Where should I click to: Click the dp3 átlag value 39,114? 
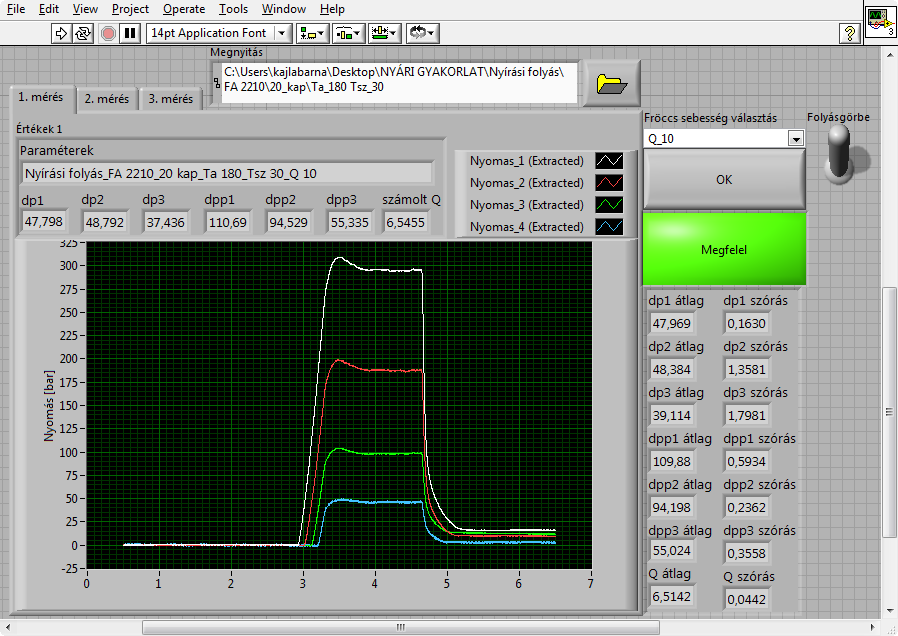point(672,415)
